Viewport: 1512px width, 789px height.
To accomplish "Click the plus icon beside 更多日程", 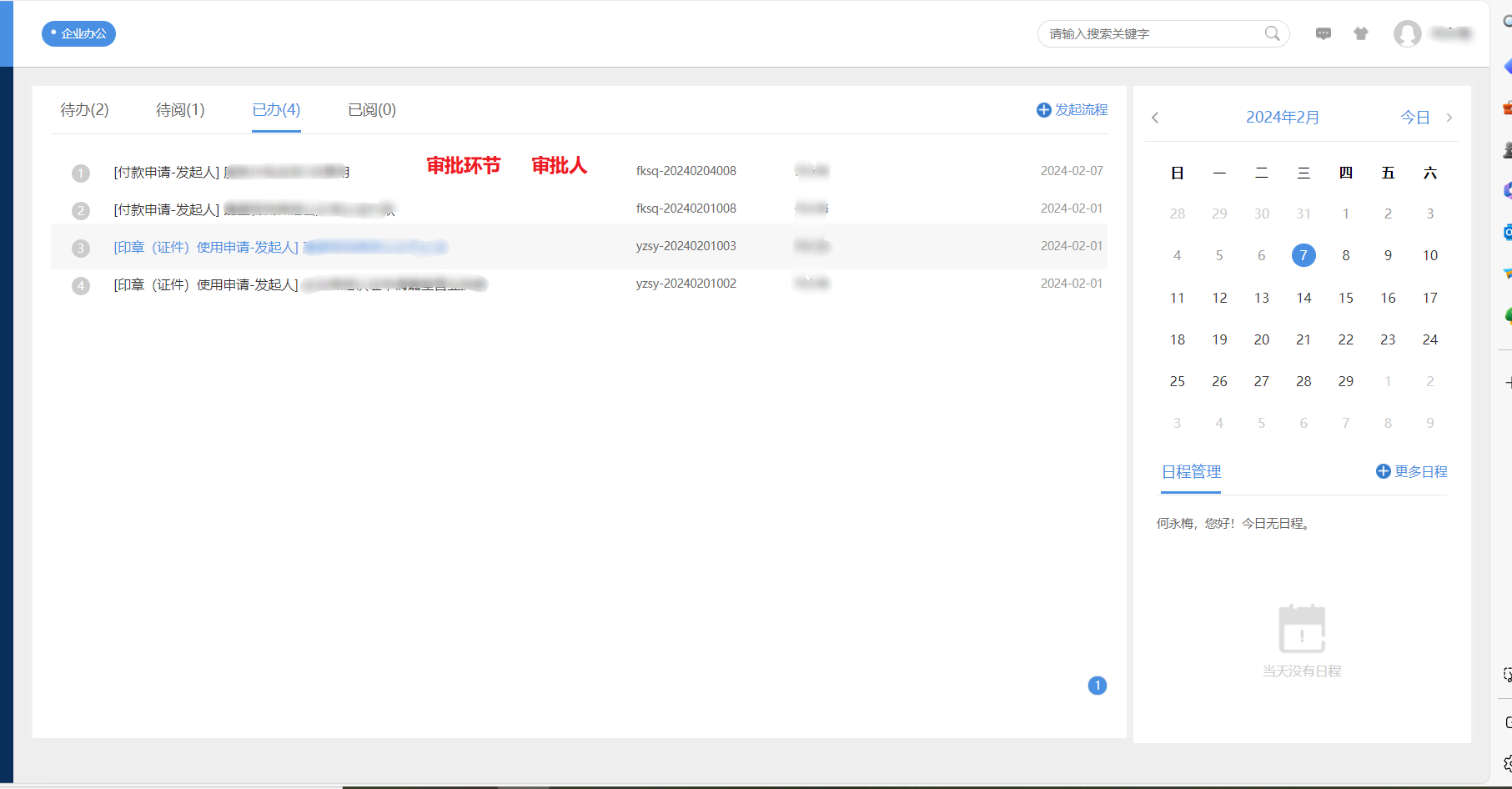I will click(1383, 471).
